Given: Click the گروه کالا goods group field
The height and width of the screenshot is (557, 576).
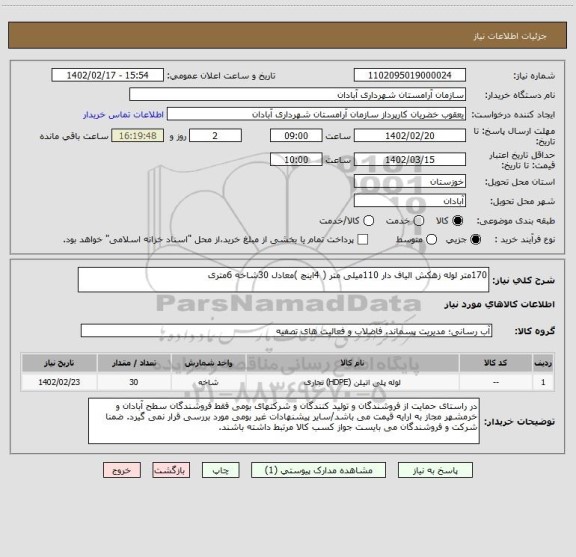Looking at the screenshot, I should [286, 331].
